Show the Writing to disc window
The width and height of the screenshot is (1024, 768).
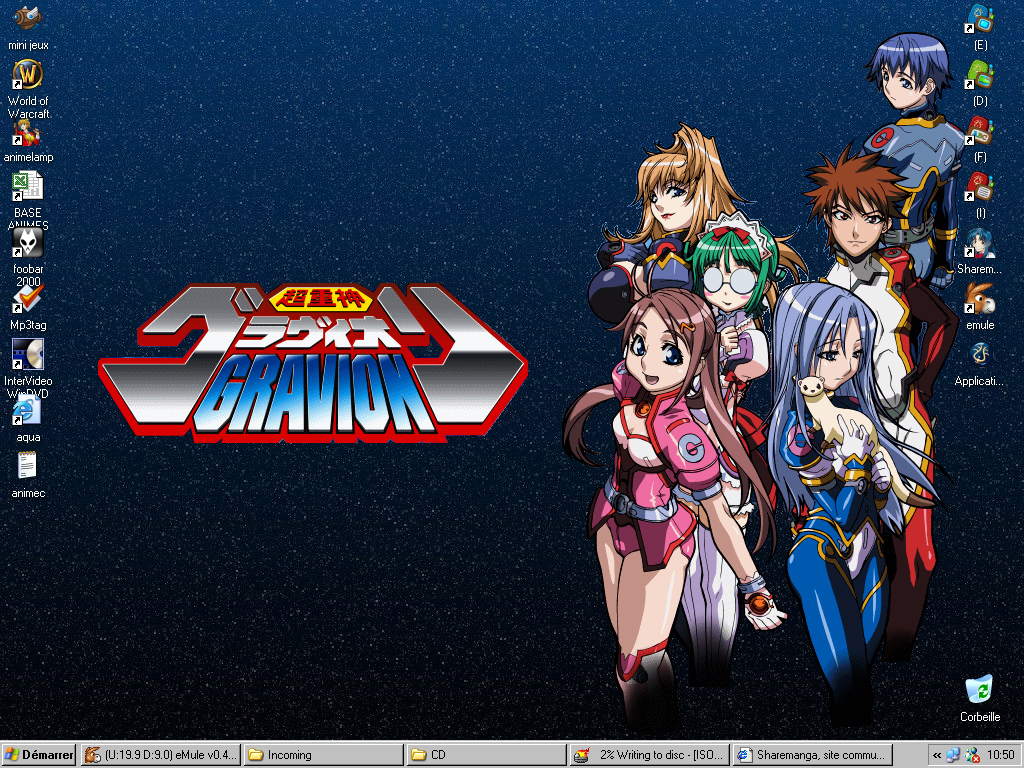tap(649, 755)
